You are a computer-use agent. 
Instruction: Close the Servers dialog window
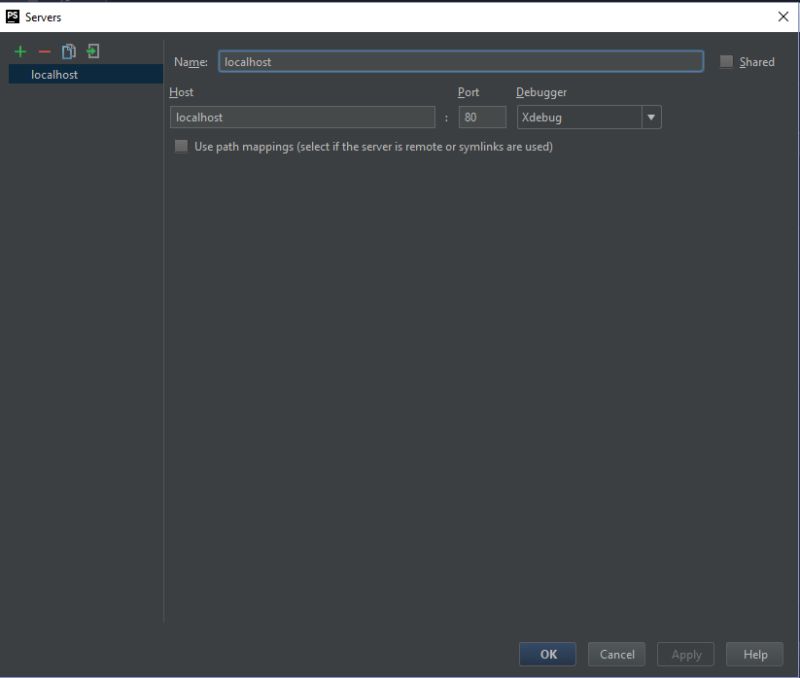(783, 17)
